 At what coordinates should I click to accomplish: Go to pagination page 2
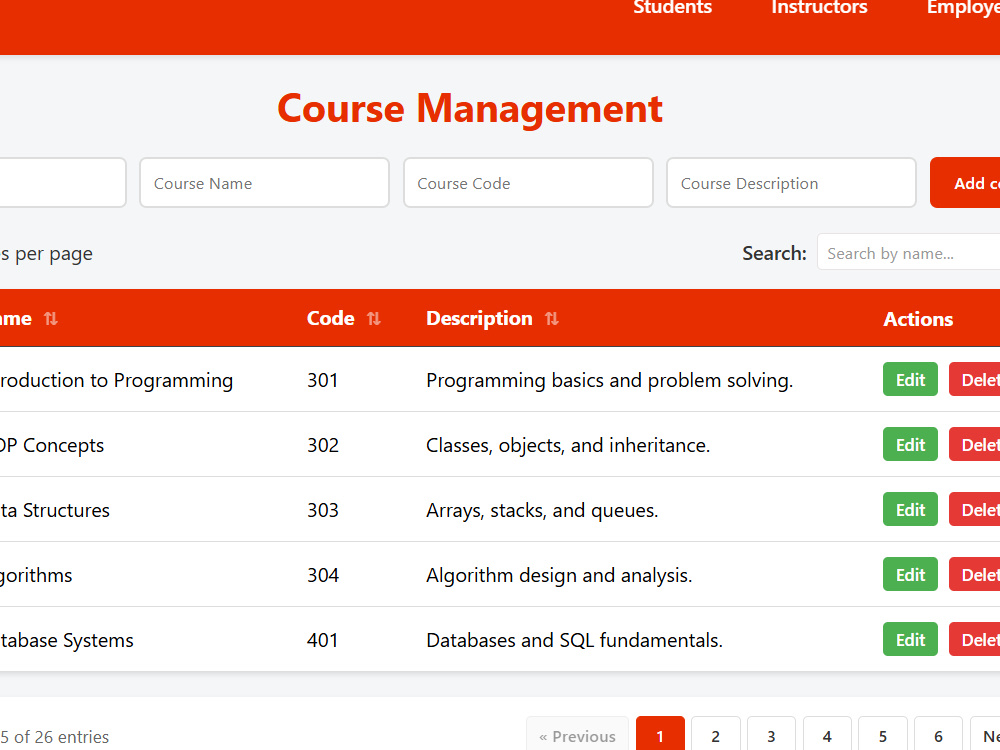point(716,735)
